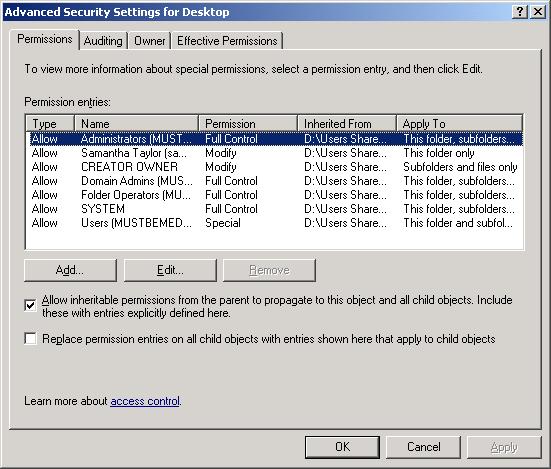Sort by the Inherited From column header
This screenshot has height=469, width=551.
pyautogui.click(x=347, y=124)
